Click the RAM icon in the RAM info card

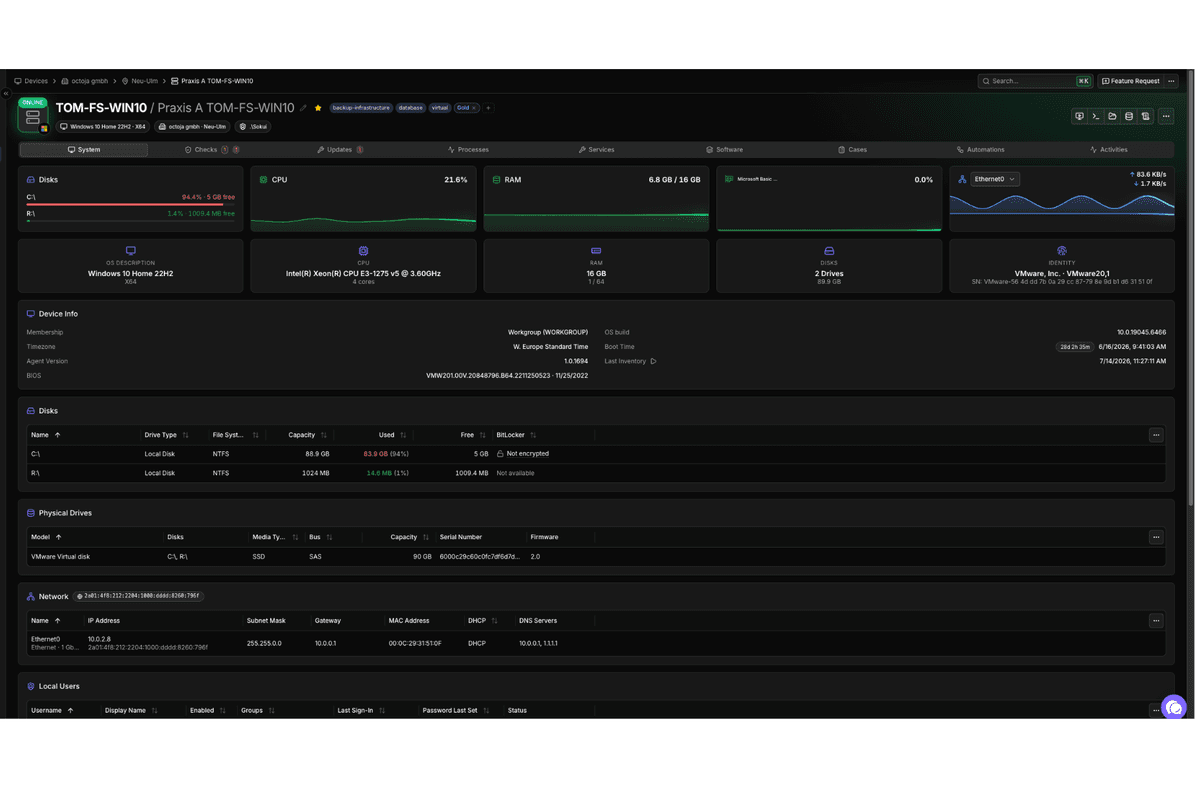pyautogui.click(x=596, y=251)
